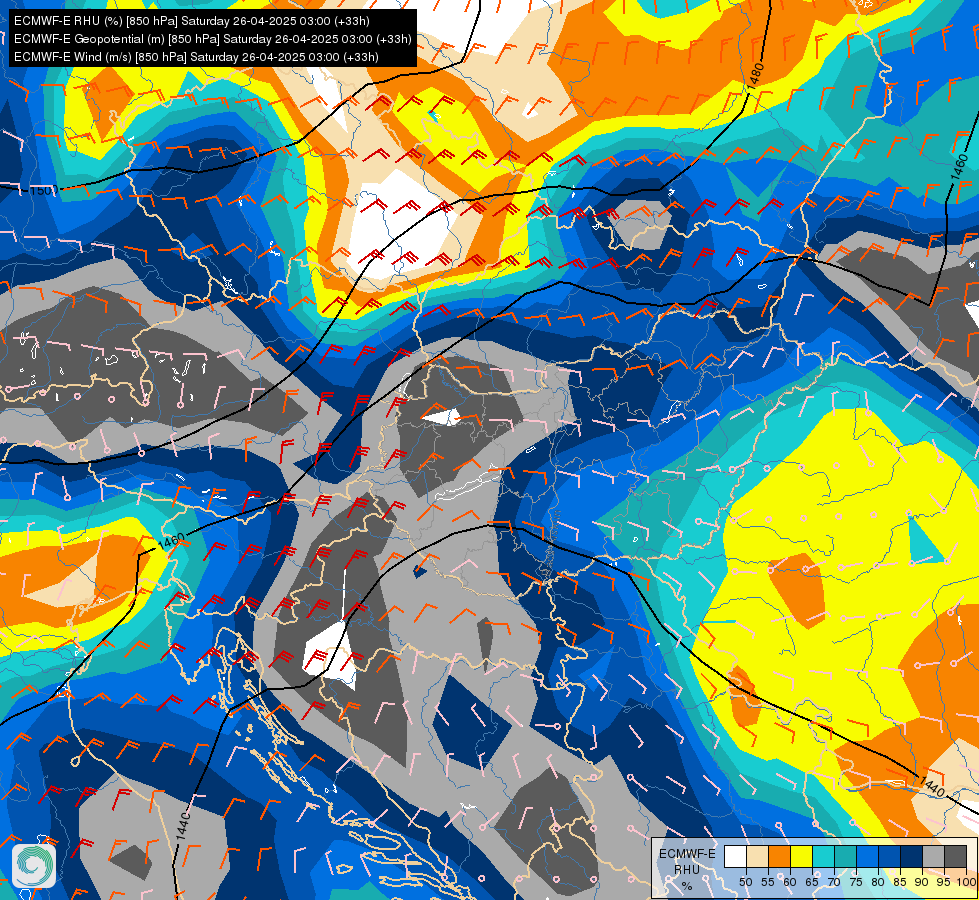Click the green swirl logo icon
Viewport: 979px width, 900px height.
(34, 865)
